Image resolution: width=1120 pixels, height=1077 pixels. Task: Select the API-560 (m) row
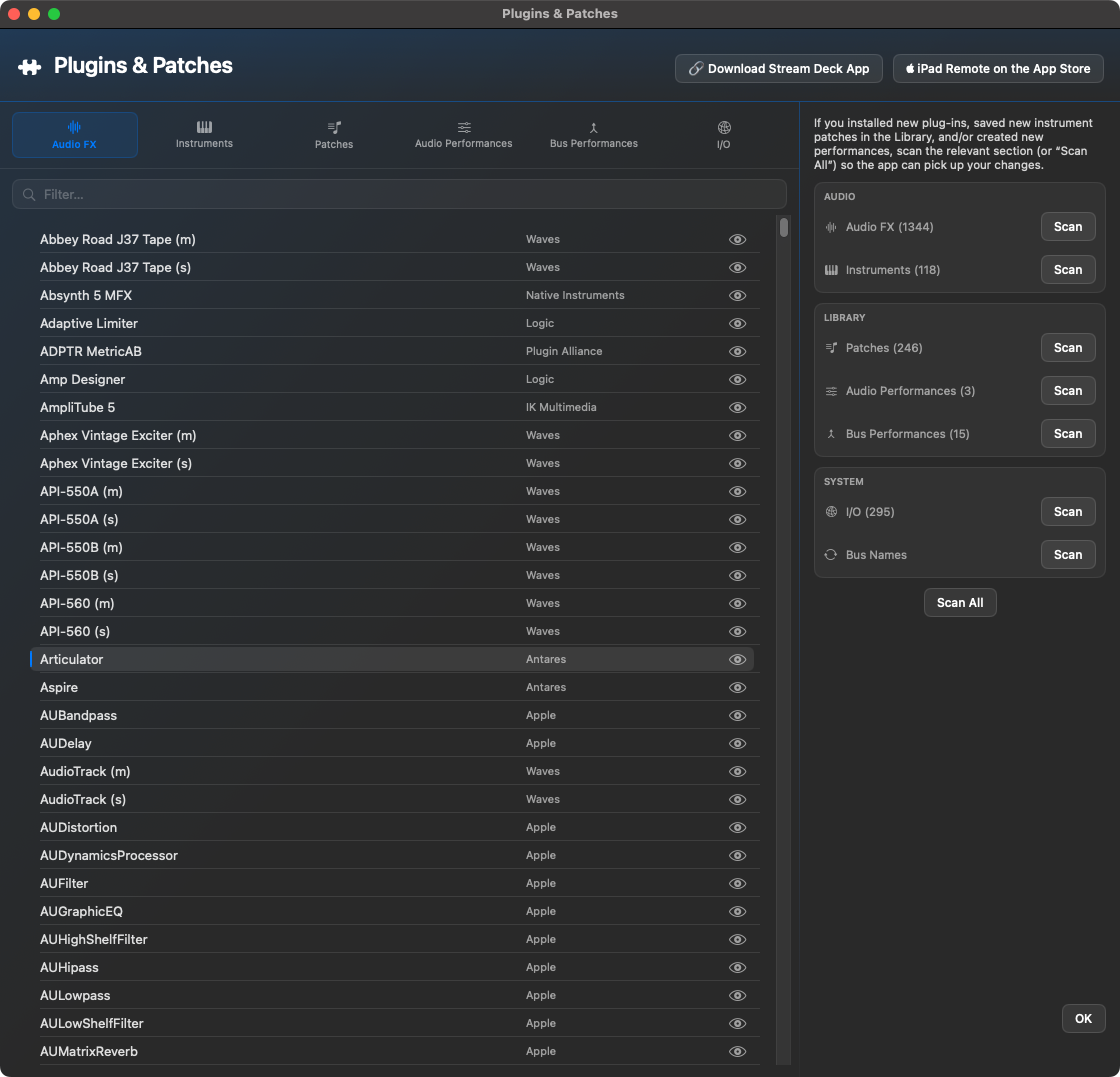coord(392,603)
